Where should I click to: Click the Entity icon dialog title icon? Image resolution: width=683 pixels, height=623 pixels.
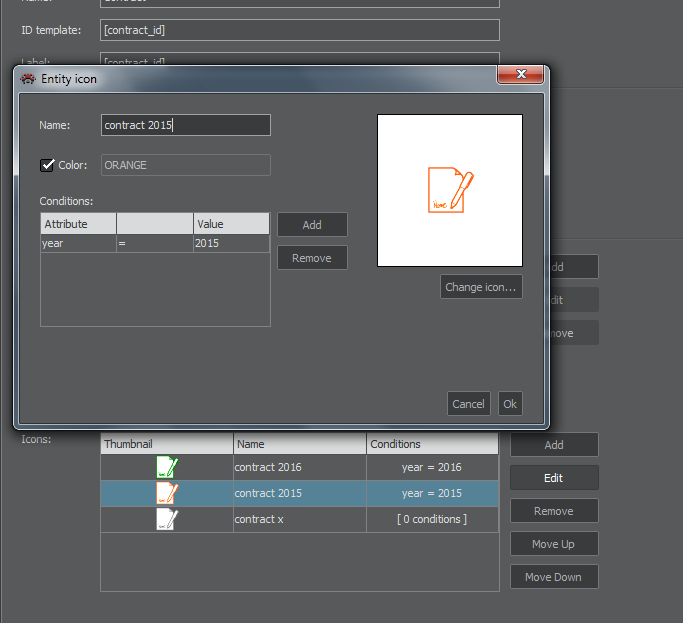tap(28, 79)
